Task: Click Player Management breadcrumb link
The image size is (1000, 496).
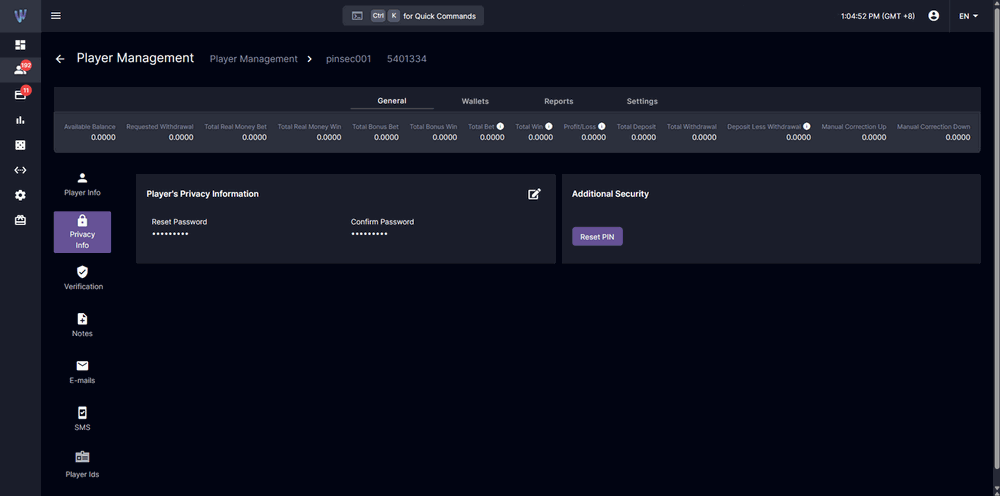Action: (x=254, y=59)
